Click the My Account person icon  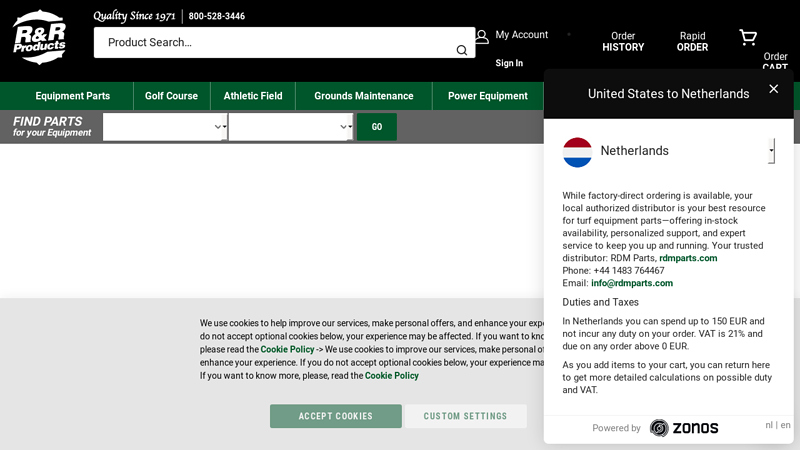482,36
